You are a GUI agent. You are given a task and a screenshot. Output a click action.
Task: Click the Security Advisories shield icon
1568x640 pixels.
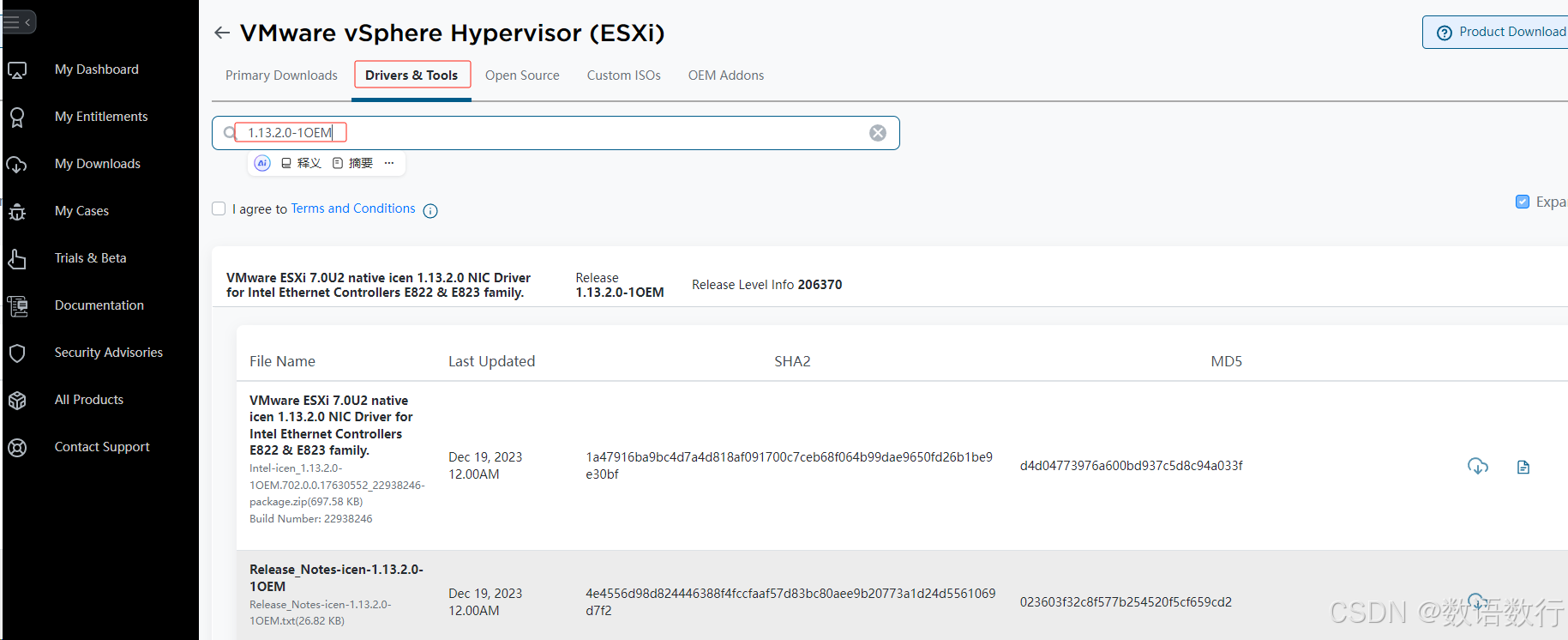17,353
